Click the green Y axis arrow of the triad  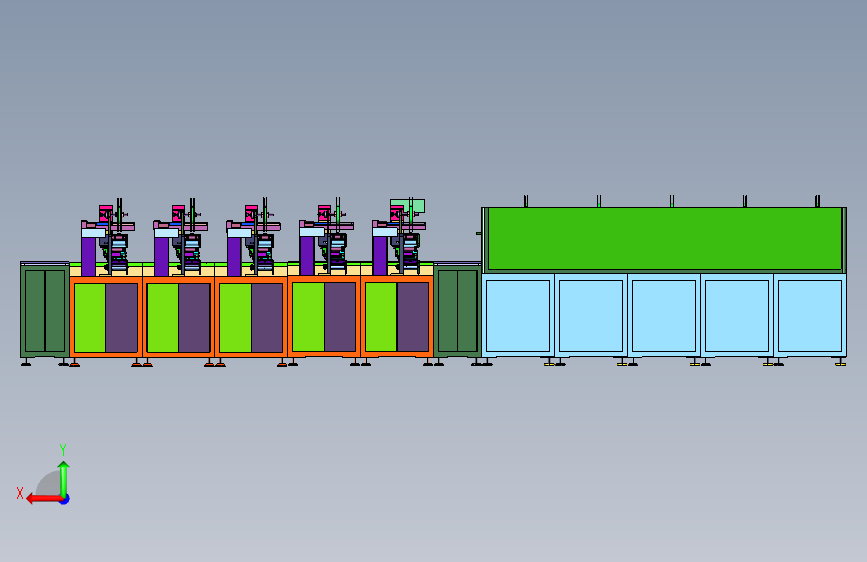click(x=64, y=478)
